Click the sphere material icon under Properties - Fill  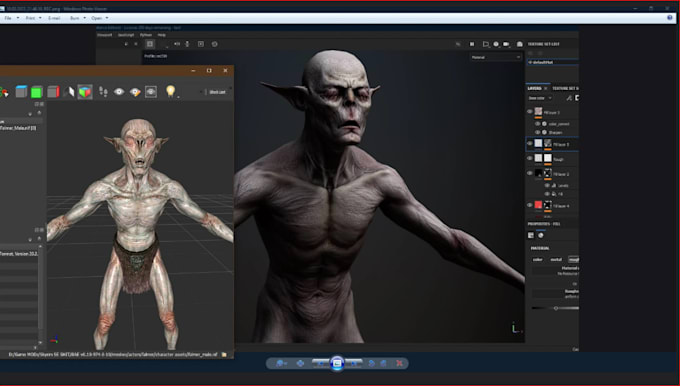point(541,235)
